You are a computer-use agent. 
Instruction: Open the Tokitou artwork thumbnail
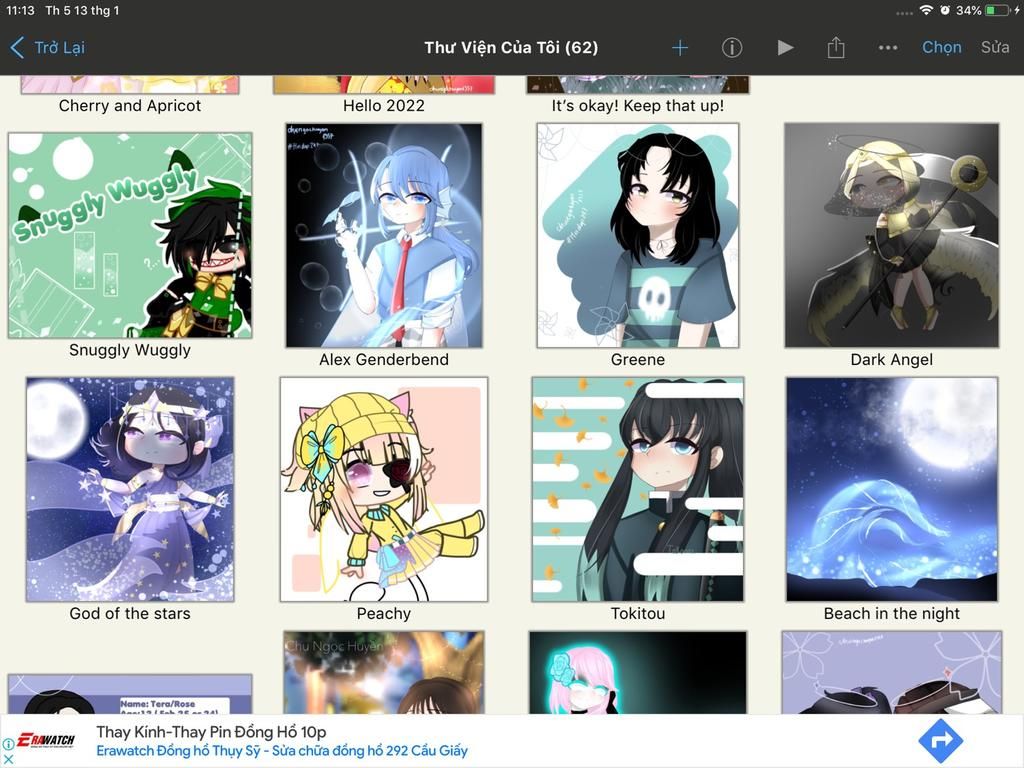pyautogui.click(x=637, y=489)
